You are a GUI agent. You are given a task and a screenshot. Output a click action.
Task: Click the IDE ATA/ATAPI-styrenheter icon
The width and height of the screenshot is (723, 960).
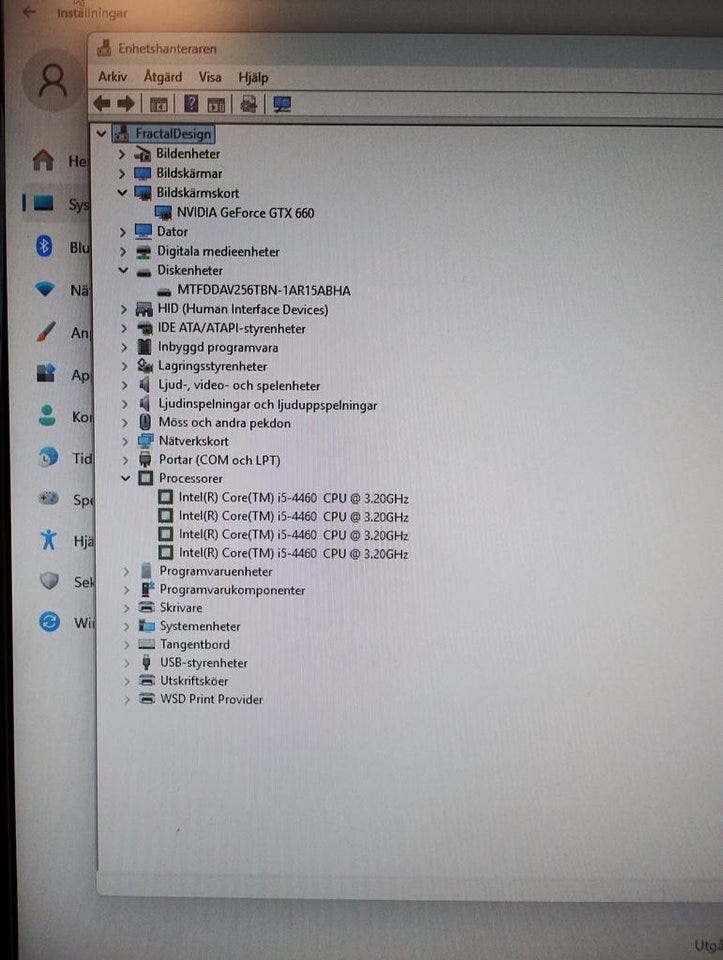144,329
